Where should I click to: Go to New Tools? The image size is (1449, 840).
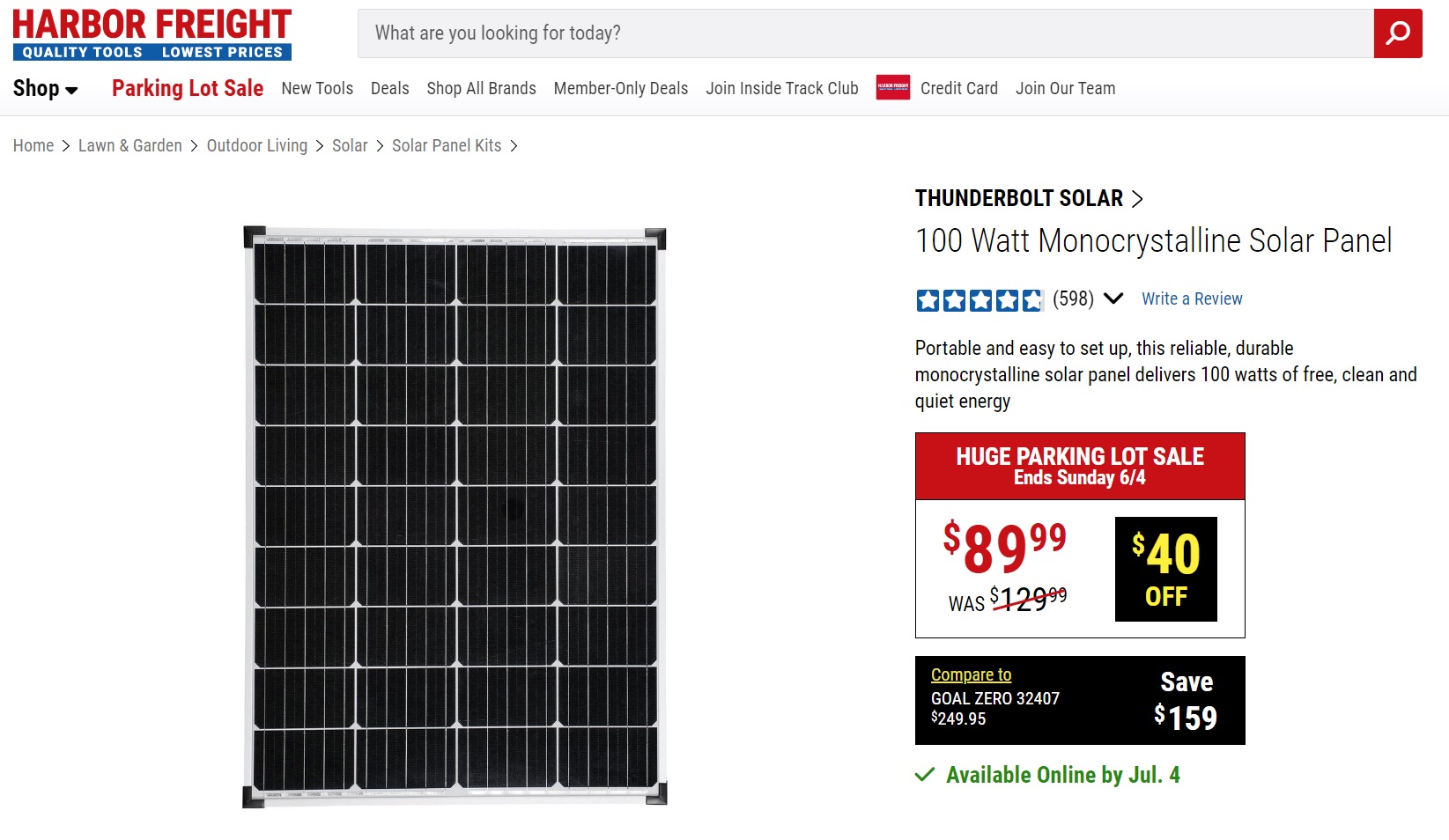coord(317,88)
